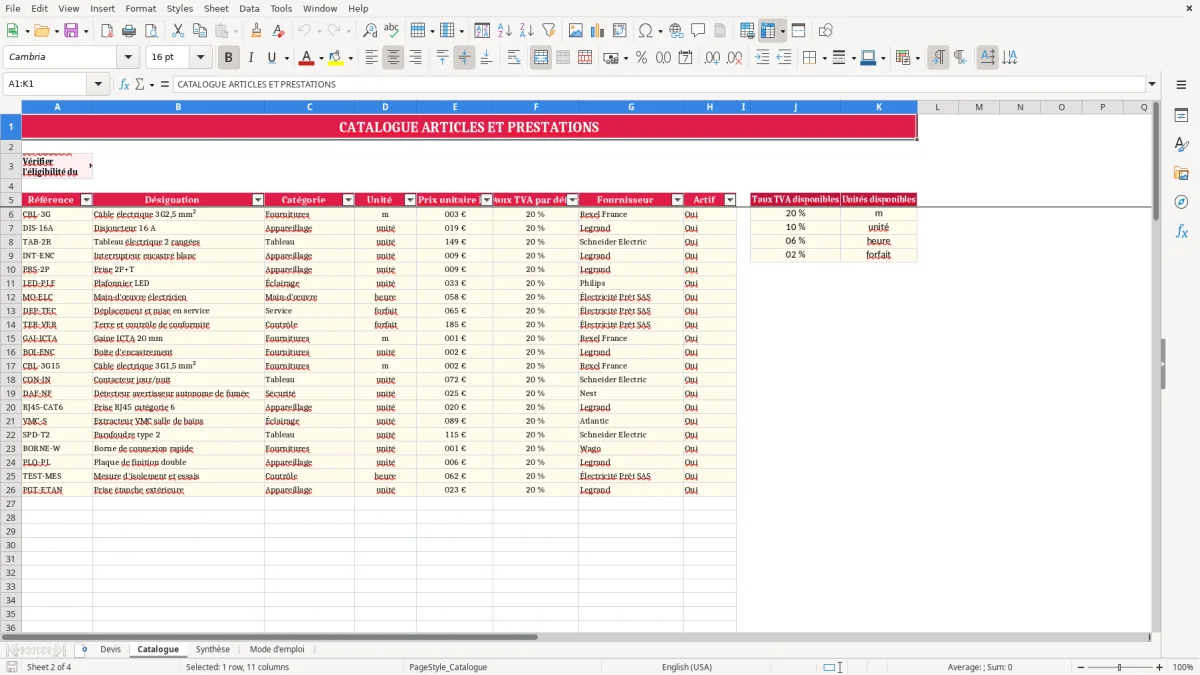Center cell content horizontally
This screenshot has width=1200, height=675.
click(x=393, y=58)
